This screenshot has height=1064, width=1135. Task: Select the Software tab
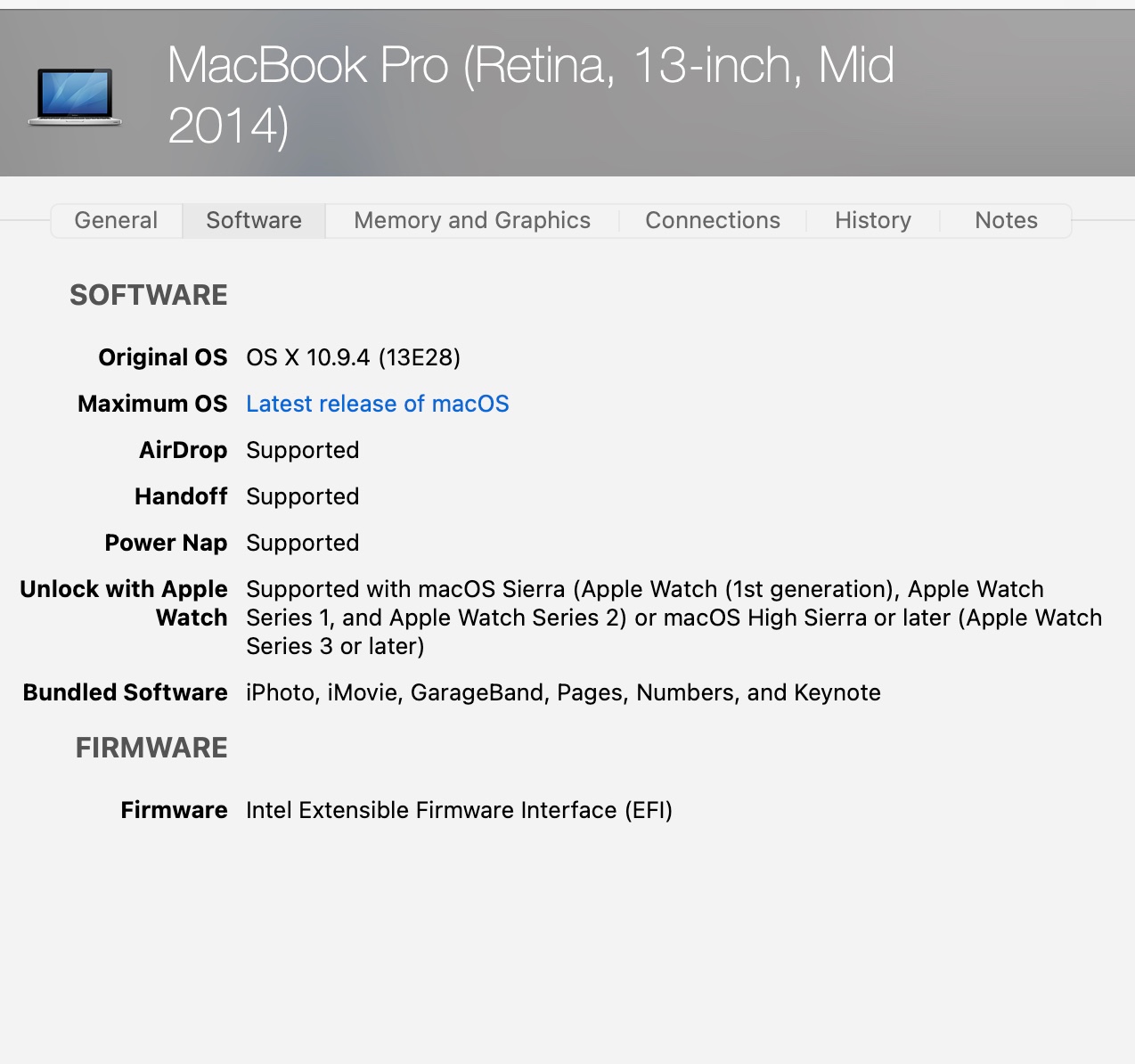[x=254, y=220]
